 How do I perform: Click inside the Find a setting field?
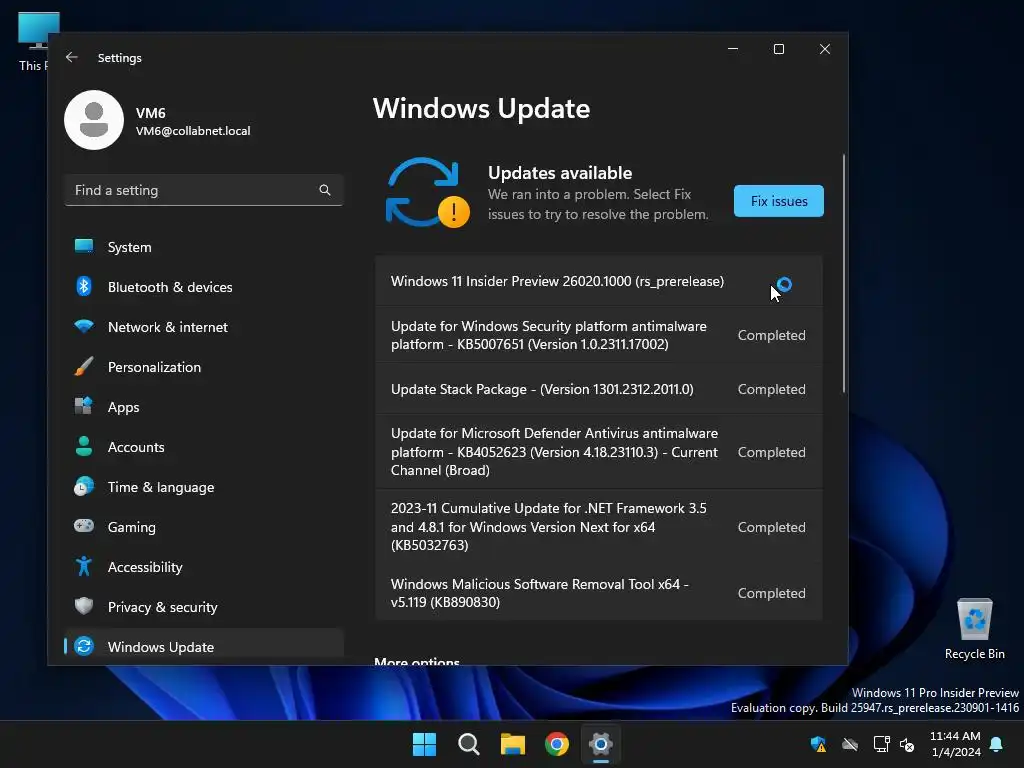(x=204, y=190)
